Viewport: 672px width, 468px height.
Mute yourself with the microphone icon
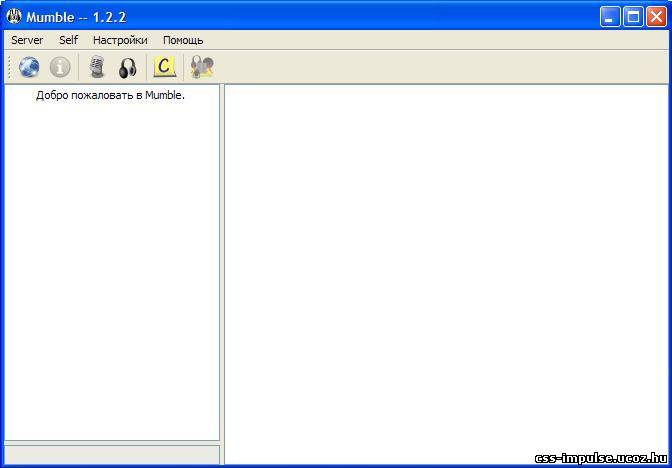click(x=97, y=67)
